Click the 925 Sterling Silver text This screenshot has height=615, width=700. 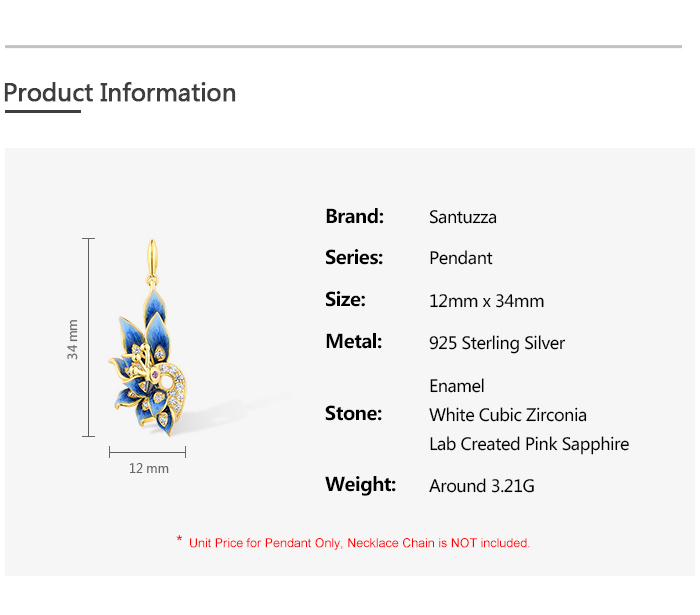tap(497, 343)
